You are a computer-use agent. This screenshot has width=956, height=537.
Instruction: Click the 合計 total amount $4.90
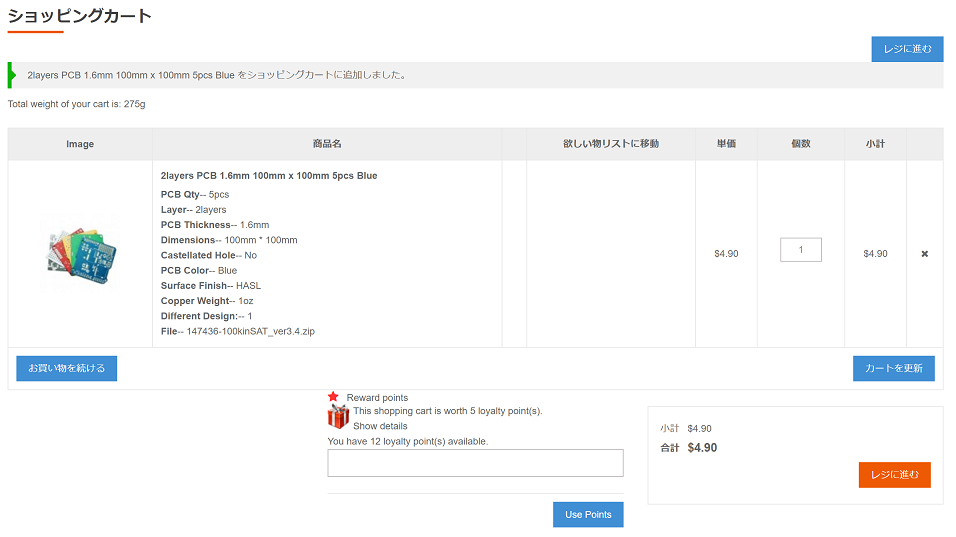point(702,448)
